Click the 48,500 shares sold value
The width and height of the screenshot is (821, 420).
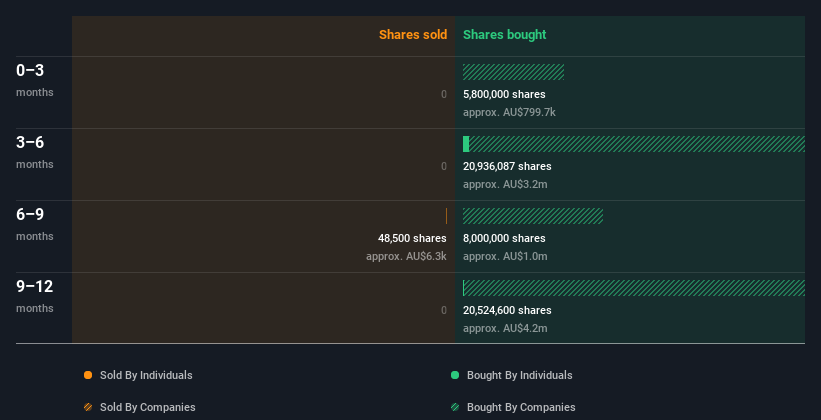[412, 238]
